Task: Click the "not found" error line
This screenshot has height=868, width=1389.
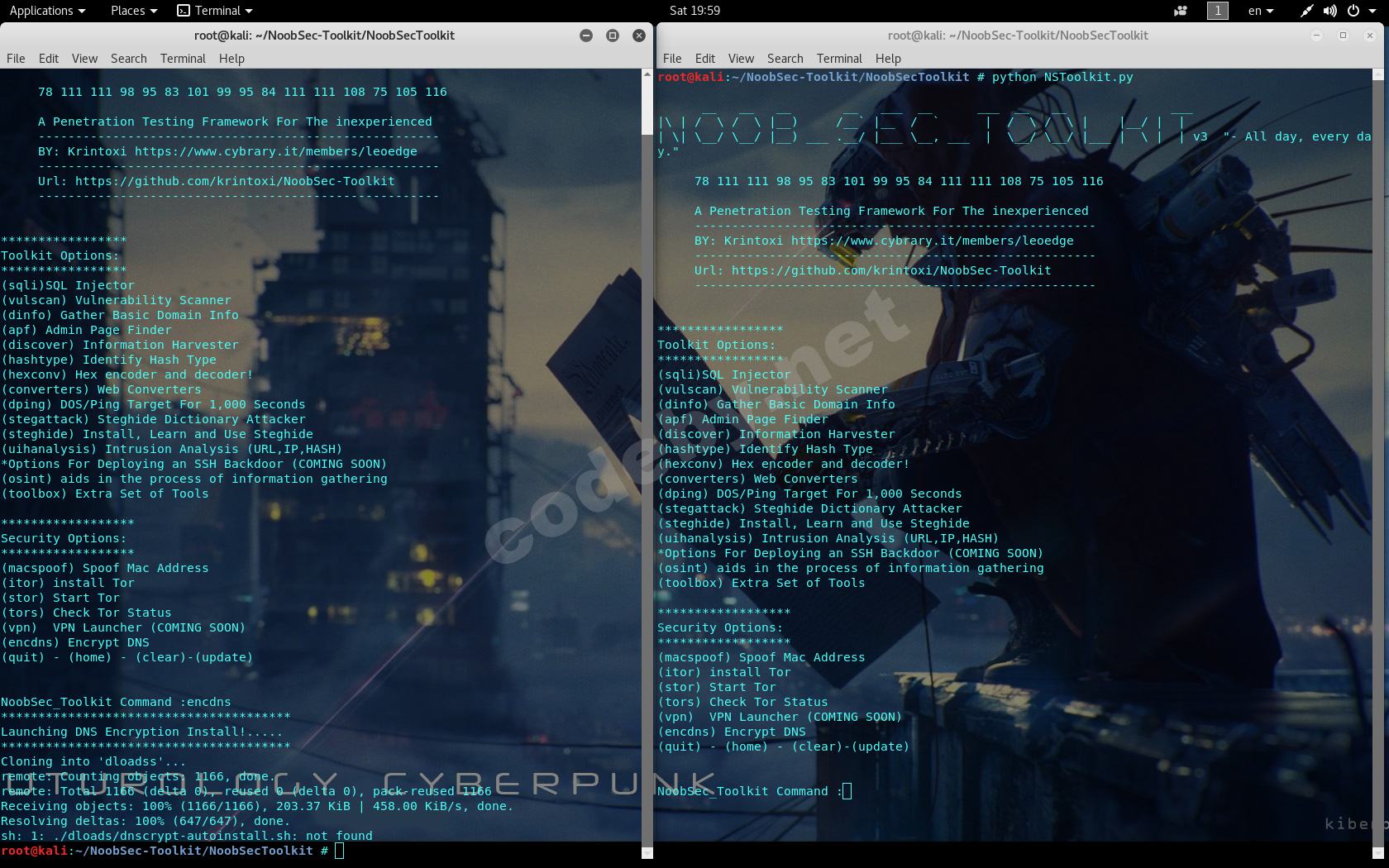Action: point(187,836)
